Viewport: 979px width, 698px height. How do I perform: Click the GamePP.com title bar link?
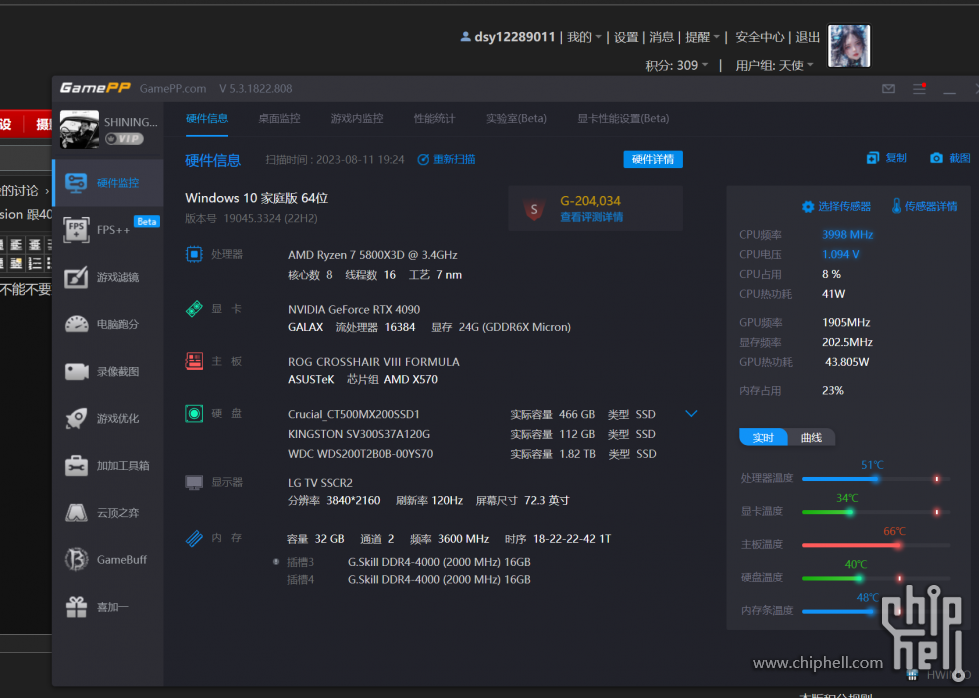tap(173, 89)
